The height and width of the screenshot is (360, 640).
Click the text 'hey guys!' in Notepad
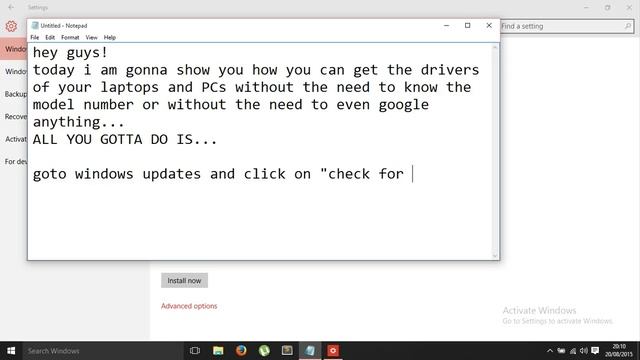point(70,53)
